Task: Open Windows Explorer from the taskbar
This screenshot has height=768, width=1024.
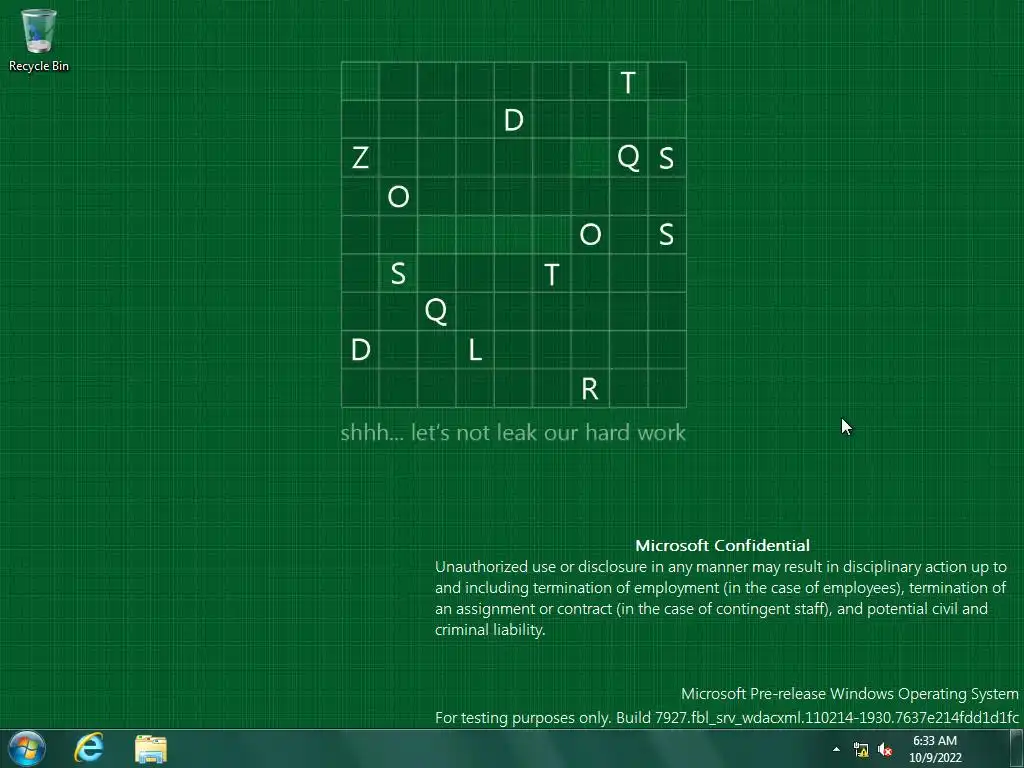Action: pyautogui.click(x=151, y=749)
